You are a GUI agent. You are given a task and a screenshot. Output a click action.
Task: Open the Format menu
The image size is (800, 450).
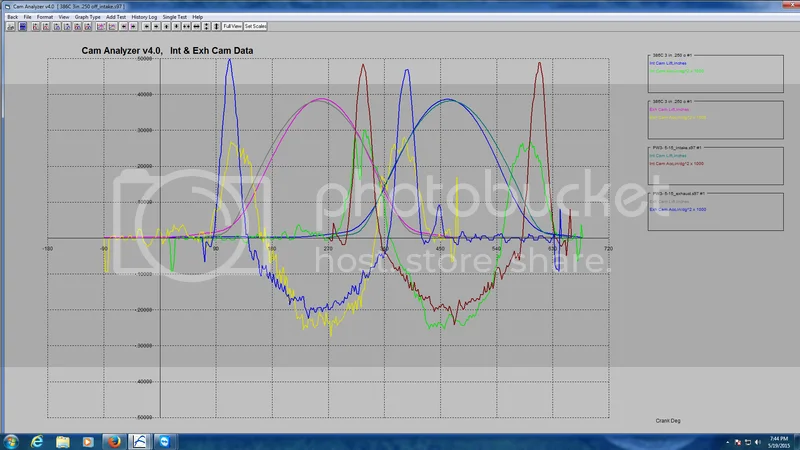coord(45,17)
